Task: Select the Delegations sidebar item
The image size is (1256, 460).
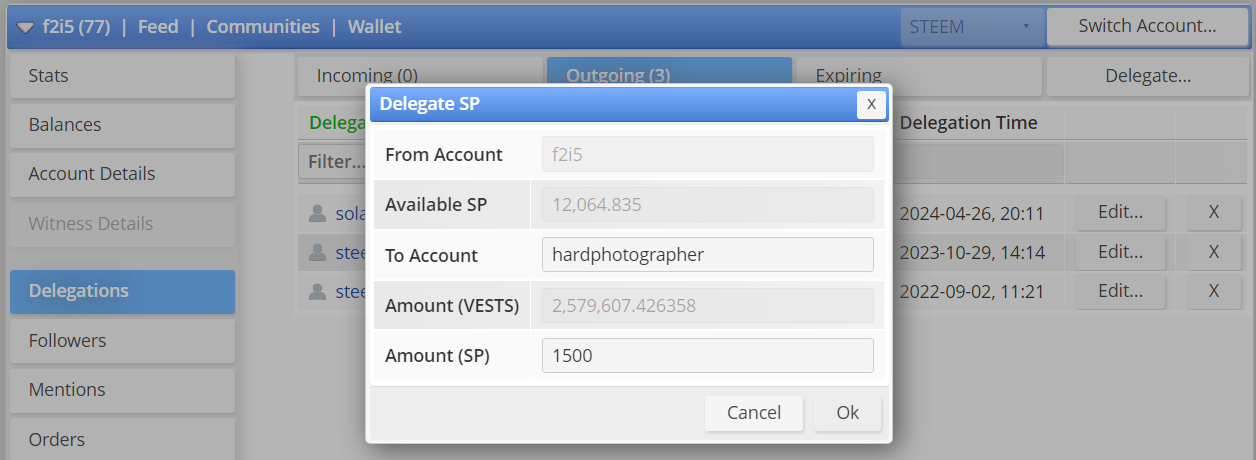Action: [122, 291]
